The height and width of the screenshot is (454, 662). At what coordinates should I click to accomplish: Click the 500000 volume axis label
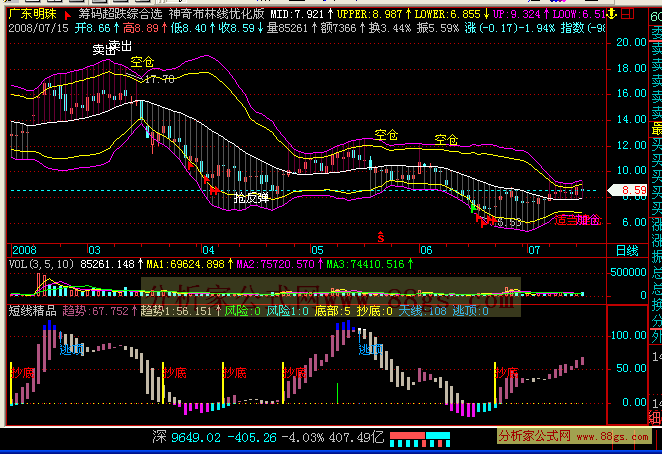[x=628, y=272]
